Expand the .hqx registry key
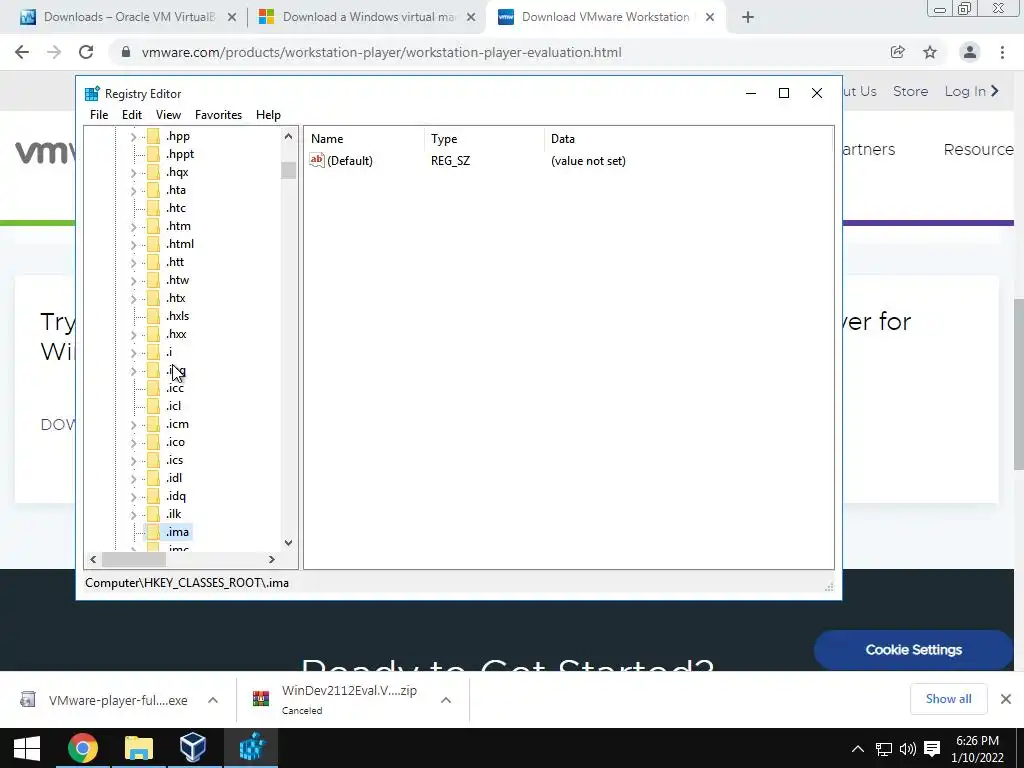The width and height of the screenshot is (1024, 768). click(133, 172)
